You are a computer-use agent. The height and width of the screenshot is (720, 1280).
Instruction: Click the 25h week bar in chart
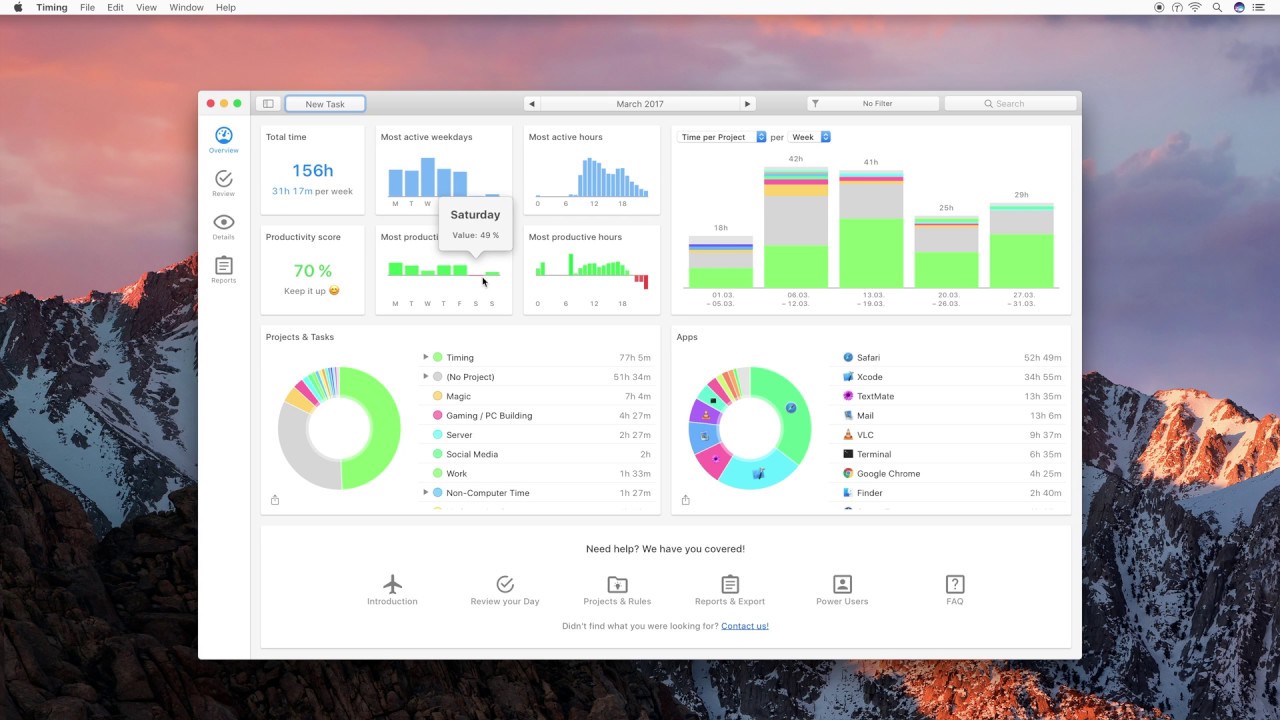click(946, 253)
